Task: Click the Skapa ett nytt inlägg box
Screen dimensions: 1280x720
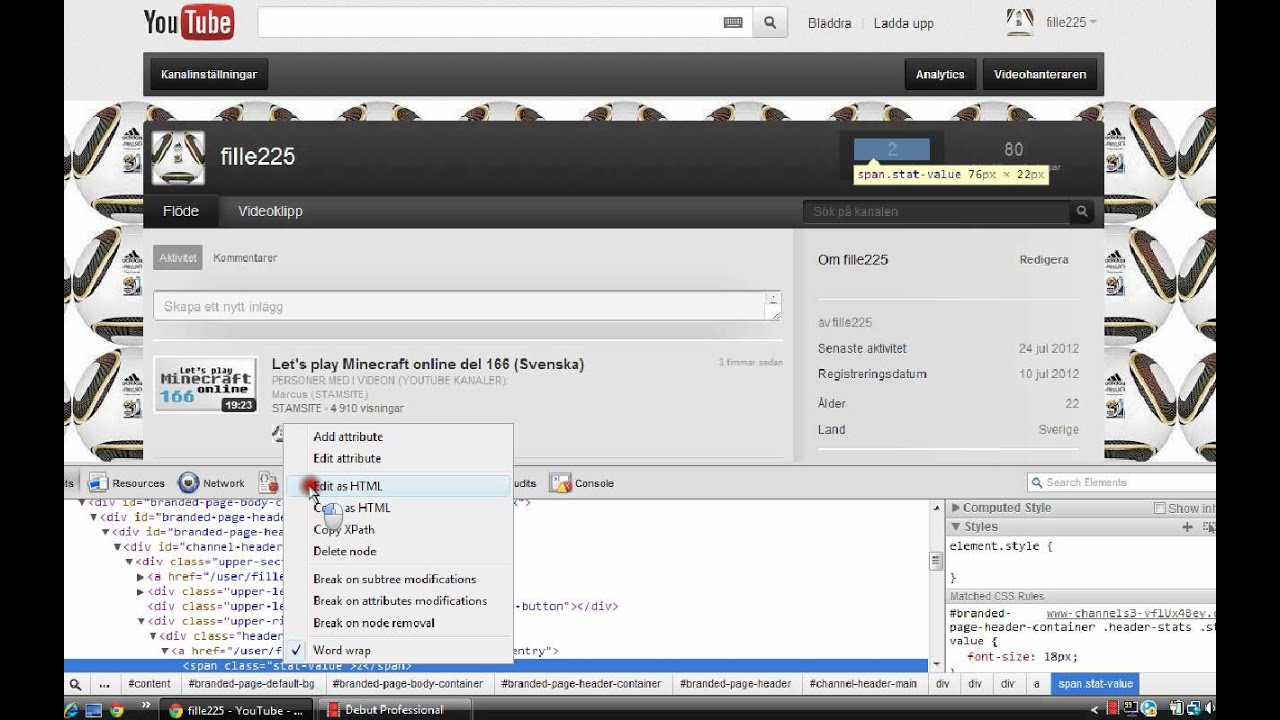Action: tap(467, 306)
